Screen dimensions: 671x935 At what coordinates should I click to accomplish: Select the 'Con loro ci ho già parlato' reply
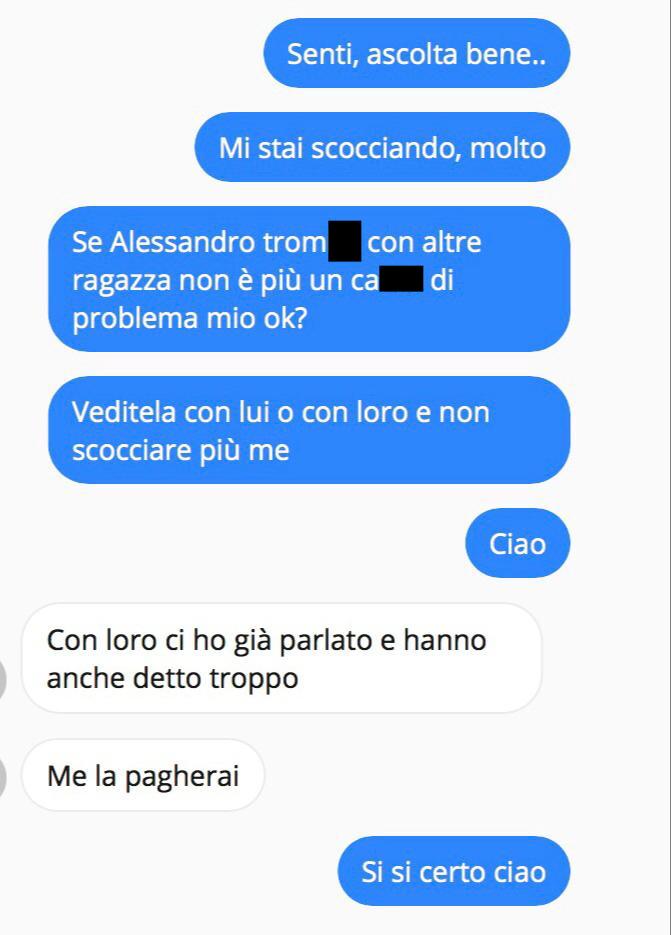click(282, 658)
